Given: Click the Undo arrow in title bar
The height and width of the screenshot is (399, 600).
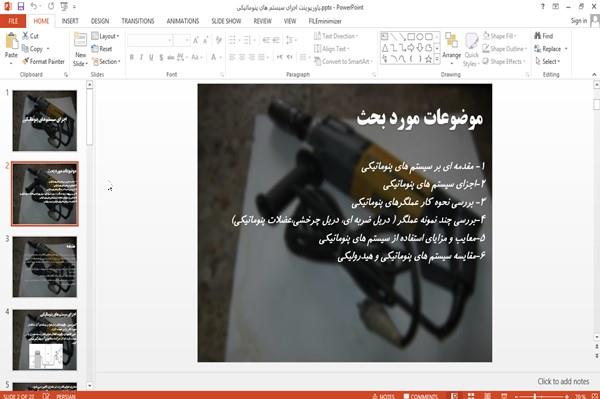Looking at the screenshot, I should coord(34,6).
